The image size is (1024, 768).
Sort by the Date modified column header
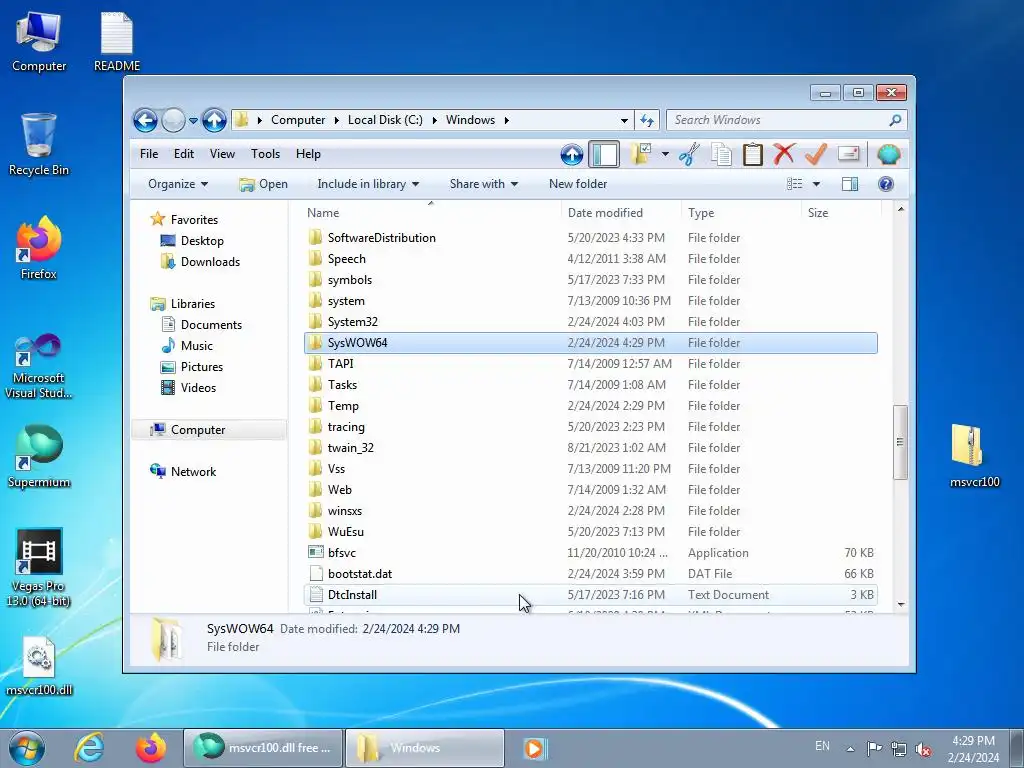(x=621, y=213)
